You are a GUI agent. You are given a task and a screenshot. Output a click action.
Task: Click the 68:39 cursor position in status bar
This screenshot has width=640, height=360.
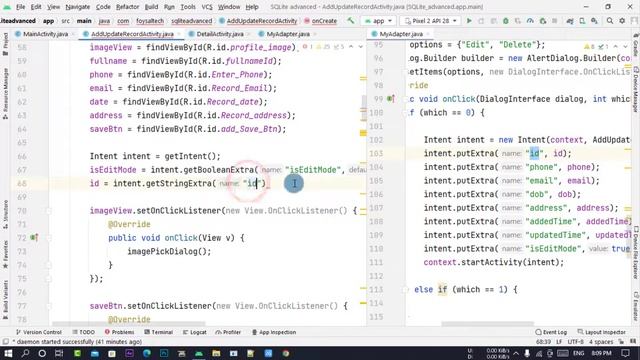click(x=543, y=342)
